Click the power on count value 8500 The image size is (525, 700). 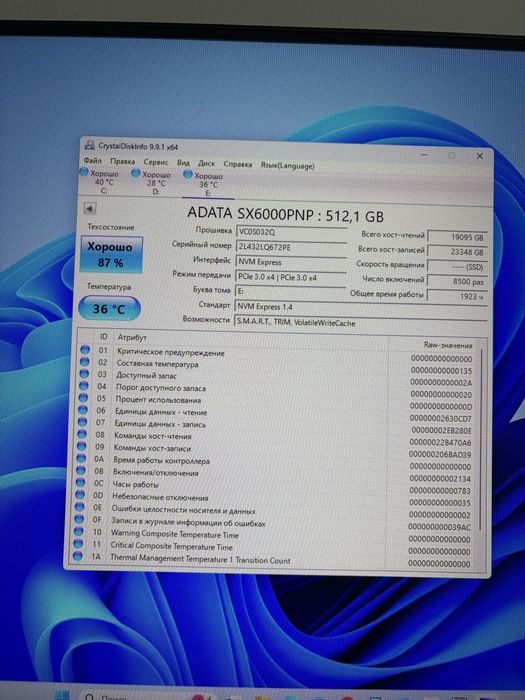(x=457, y=281)
